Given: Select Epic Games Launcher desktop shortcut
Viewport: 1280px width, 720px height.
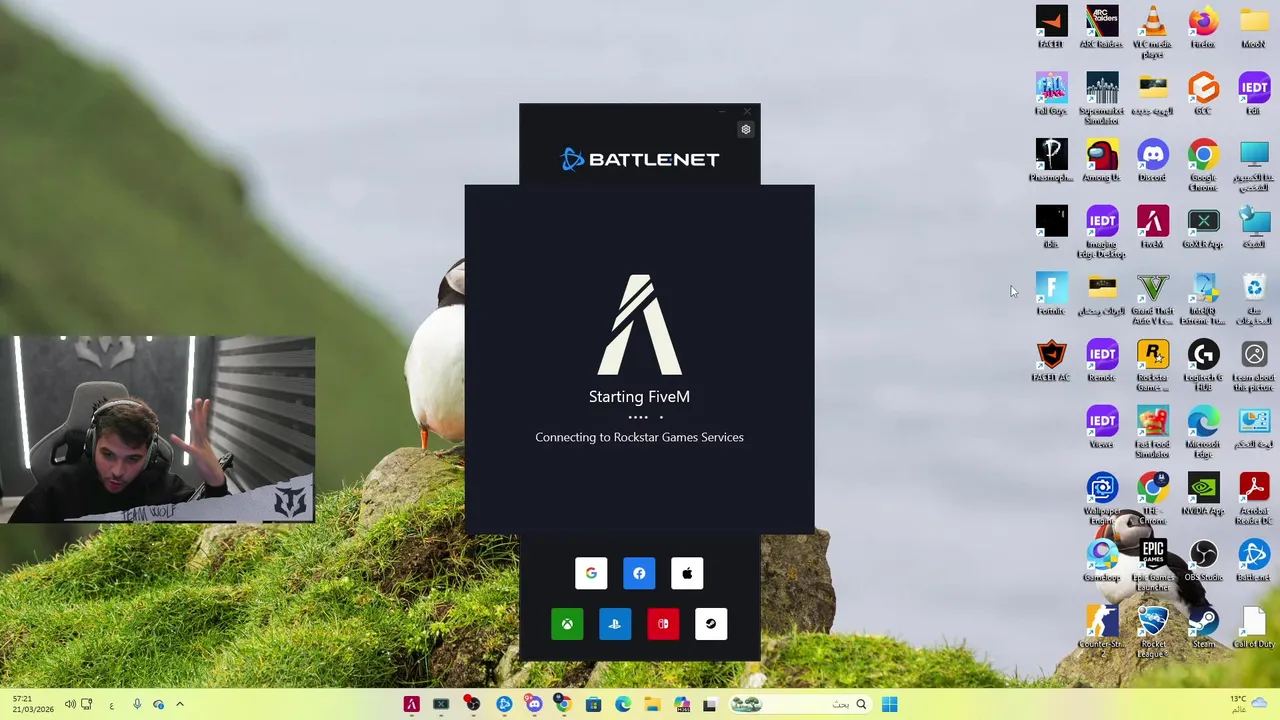Looking at the screenshot, I should coord(1153,565).
